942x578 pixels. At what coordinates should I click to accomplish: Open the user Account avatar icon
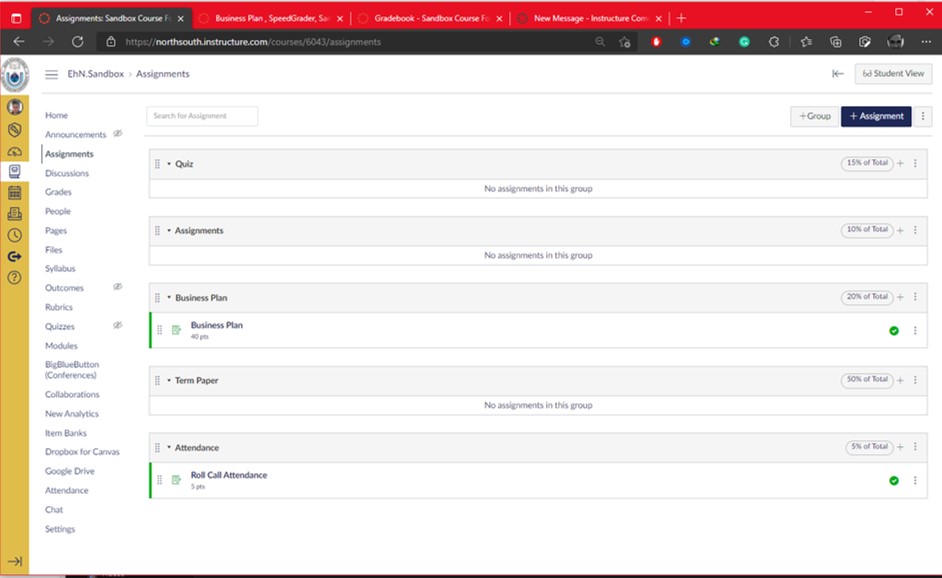(x=14, y=107)
